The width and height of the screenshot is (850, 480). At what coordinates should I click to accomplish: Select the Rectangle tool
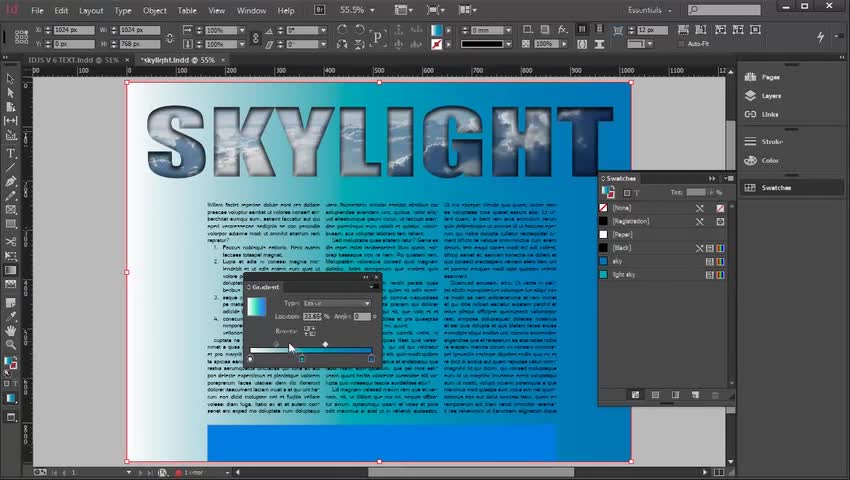coord(10,224)
